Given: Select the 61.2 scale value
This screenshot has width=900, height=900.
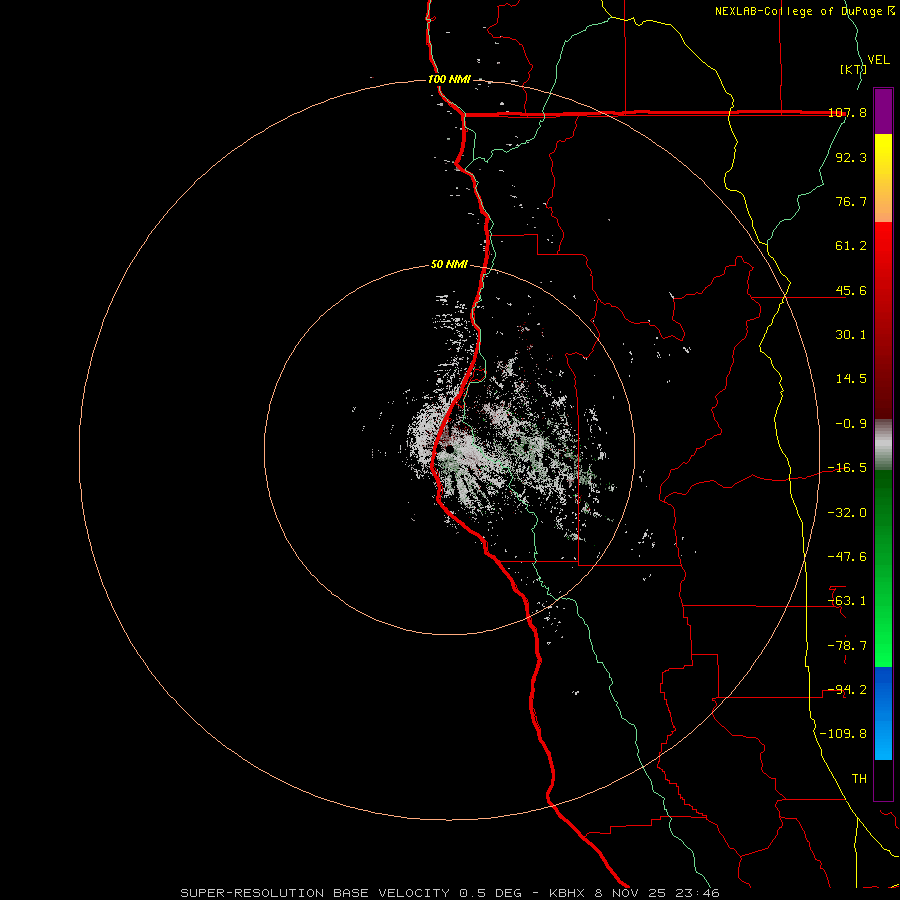Looking at the screenshot, I should pos(851,246).
